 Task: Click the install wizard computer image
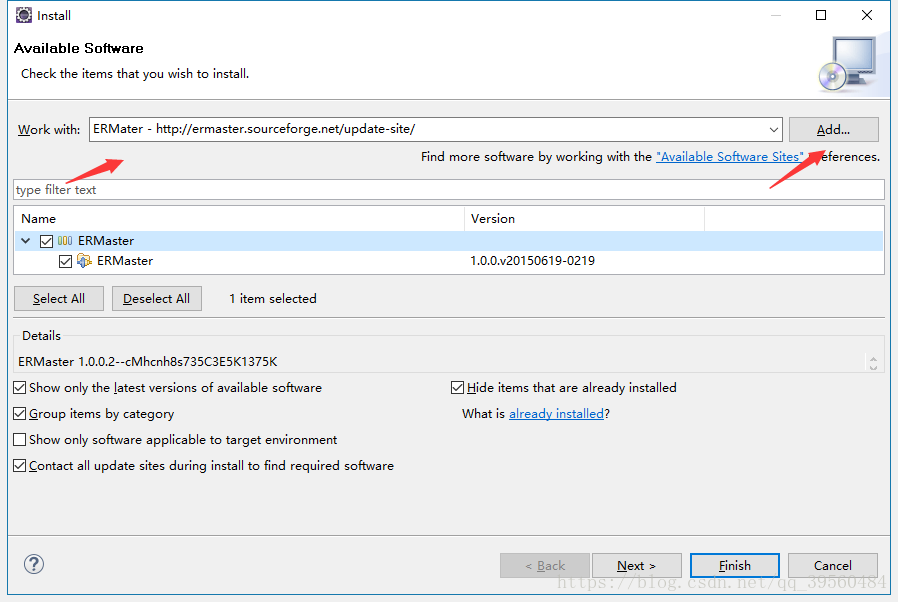(x=848, y=64)
